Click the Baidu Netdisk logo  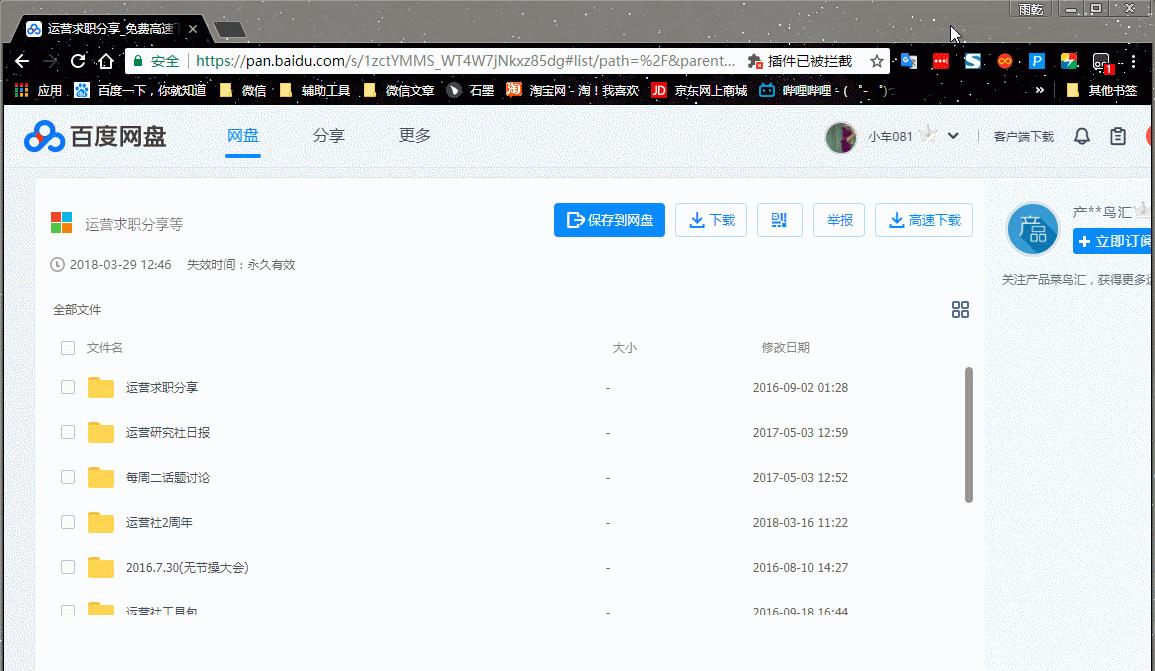click(96, 136)
